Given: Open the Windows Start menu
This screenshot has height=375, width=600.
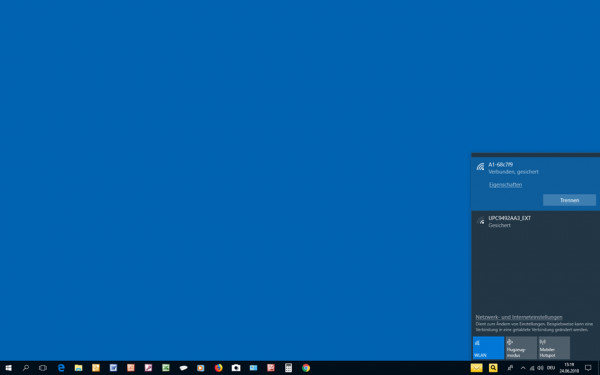Looking at the screenshot, I should tap(8, 368).
